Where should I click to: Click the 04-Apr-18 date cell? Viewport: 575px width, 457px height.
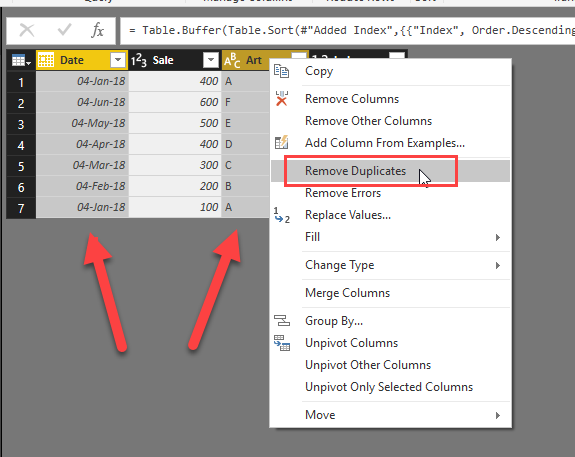(82, 144)
